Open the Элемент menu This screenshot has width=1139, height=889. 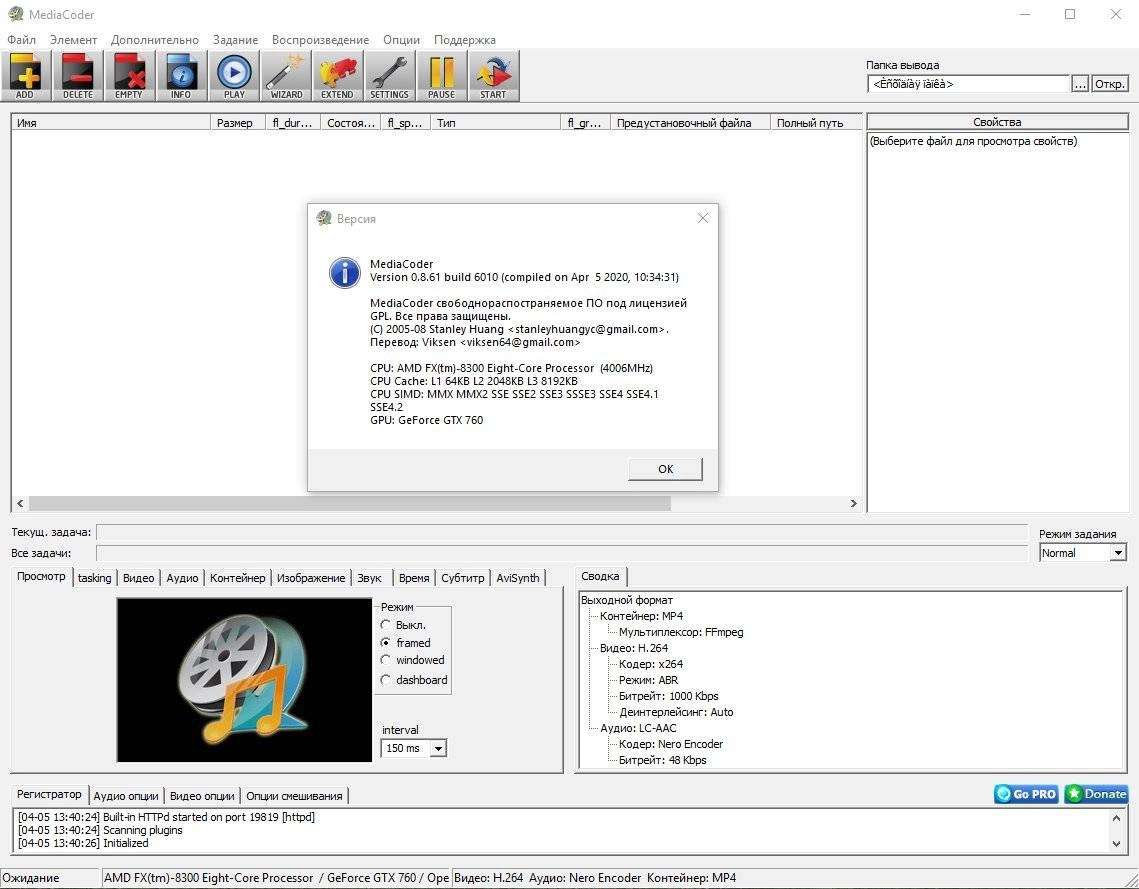(73, 40)
